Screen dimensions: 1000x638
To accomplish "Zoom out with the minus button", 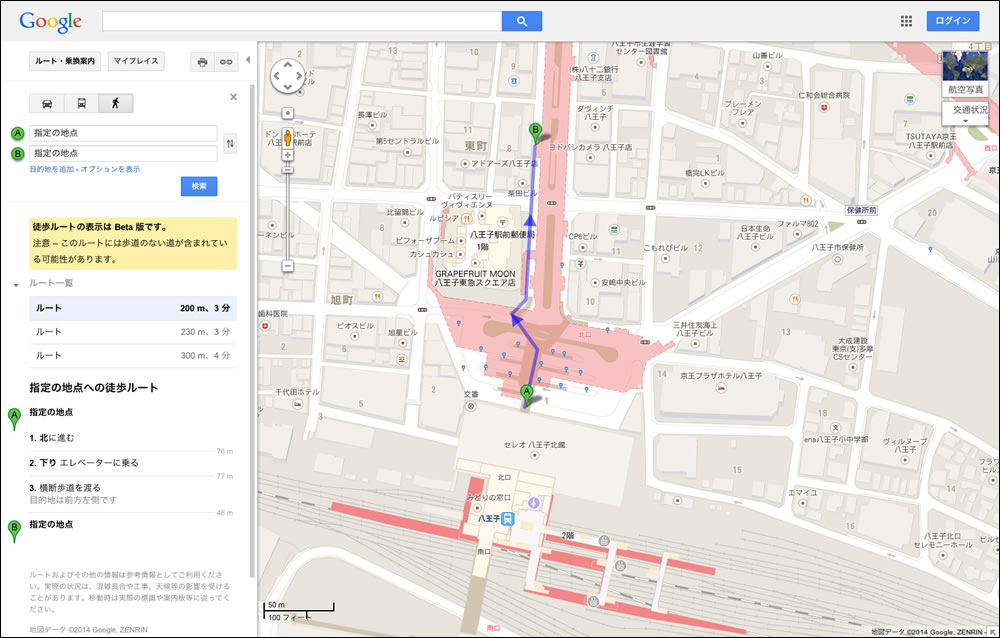I will pos(288,266).
